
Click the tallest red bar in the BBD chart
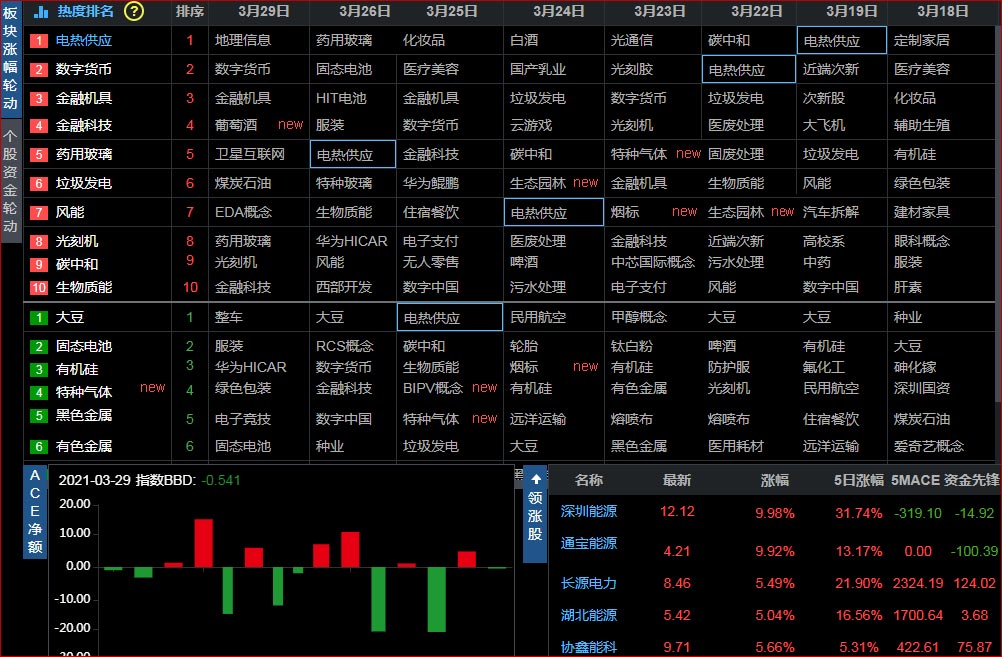(203, 543)
